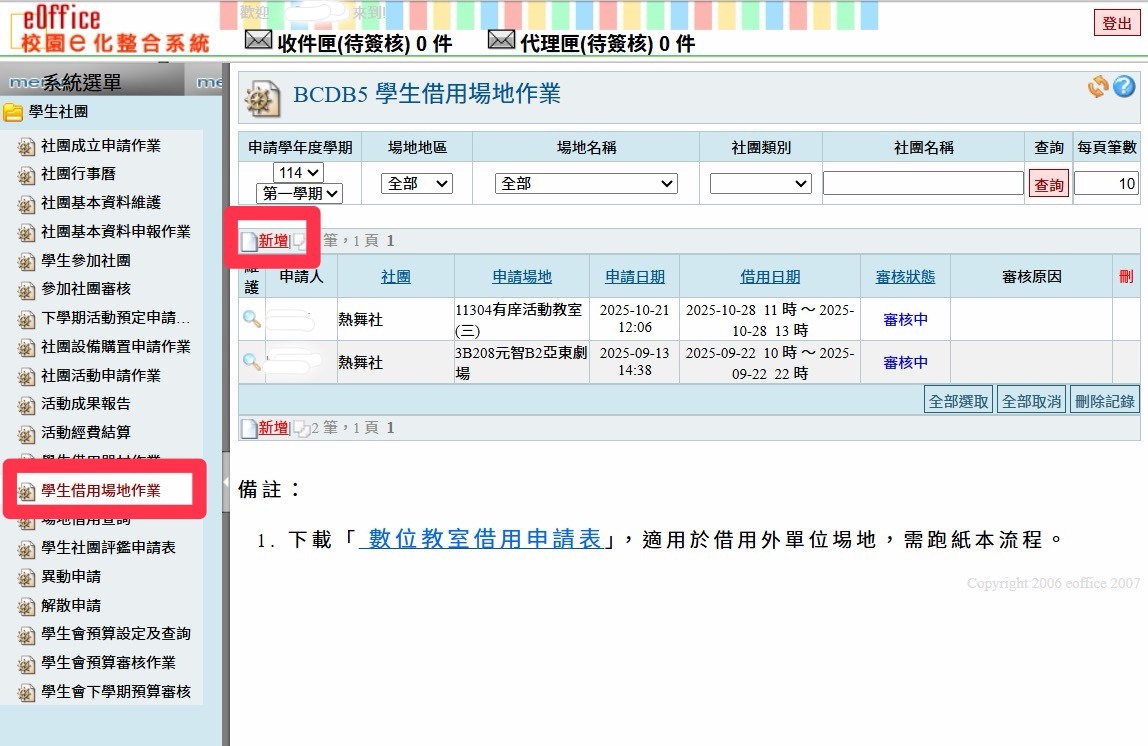Open 學生參加社團 menu item
The width and height of the screenshot is (1148, 746).
pyautogui.click(x=86, y=261)
